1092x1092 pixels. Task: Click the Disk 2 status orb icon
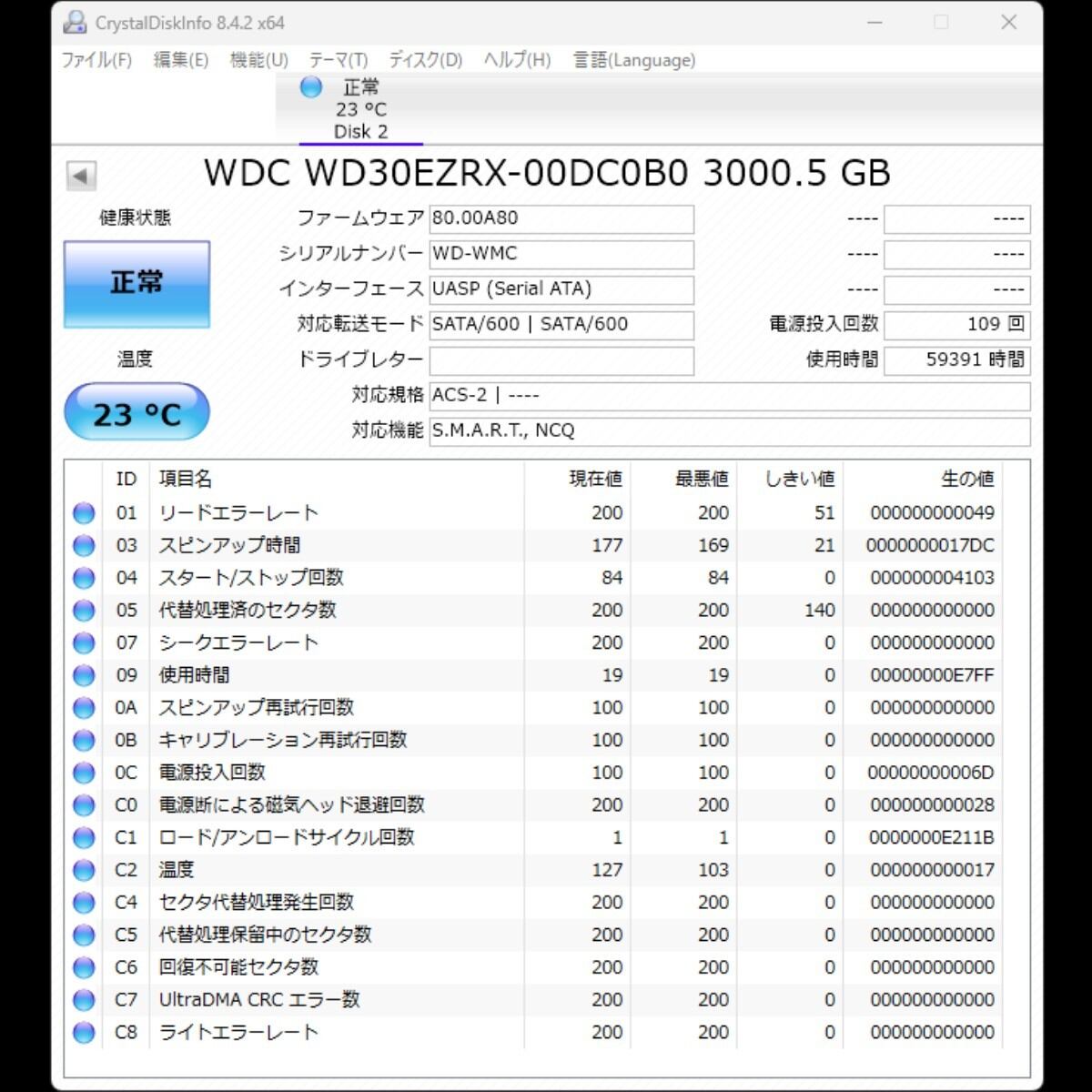pos(311,87)
